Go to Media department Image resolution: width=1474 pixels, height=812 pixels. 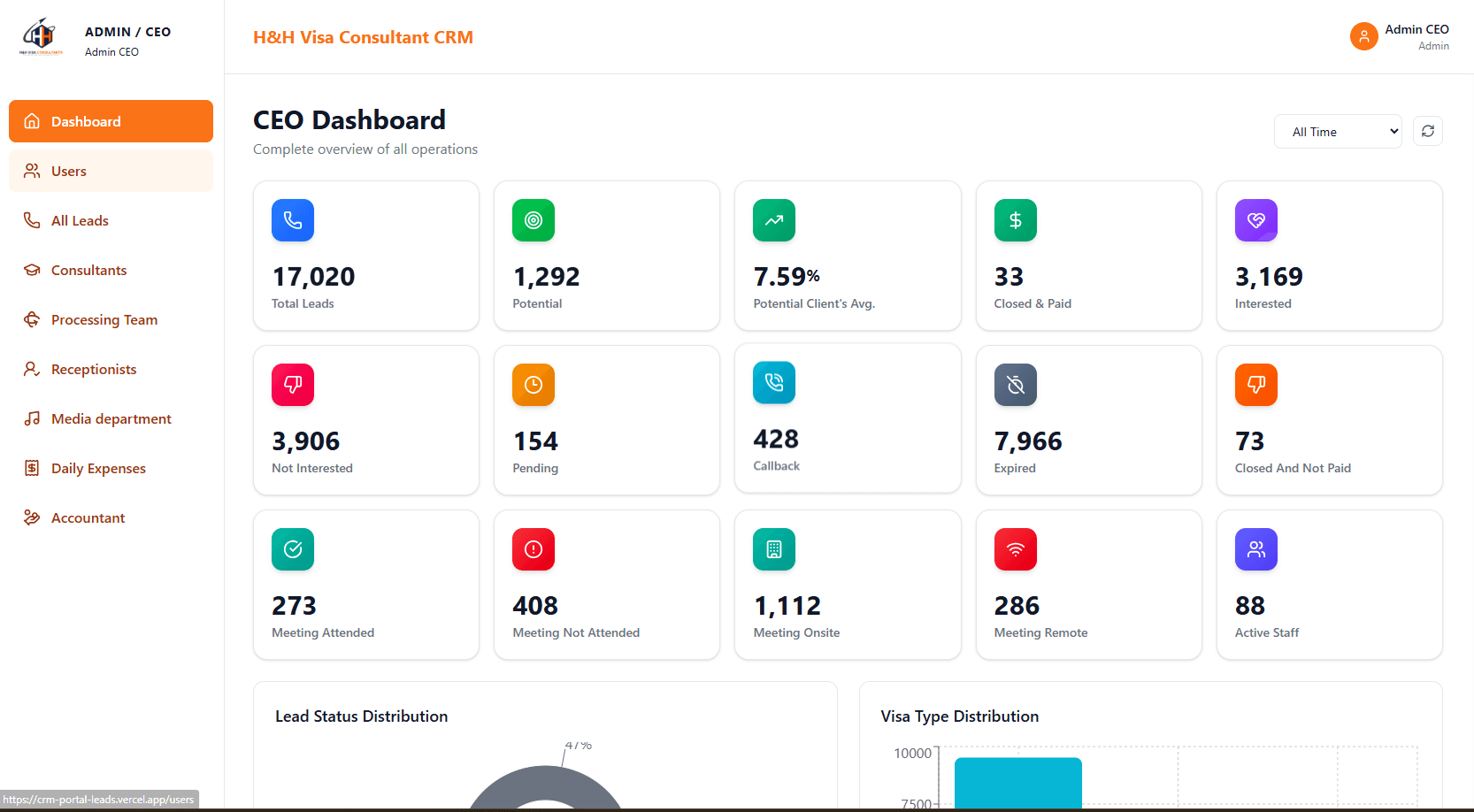pos(111,418)
